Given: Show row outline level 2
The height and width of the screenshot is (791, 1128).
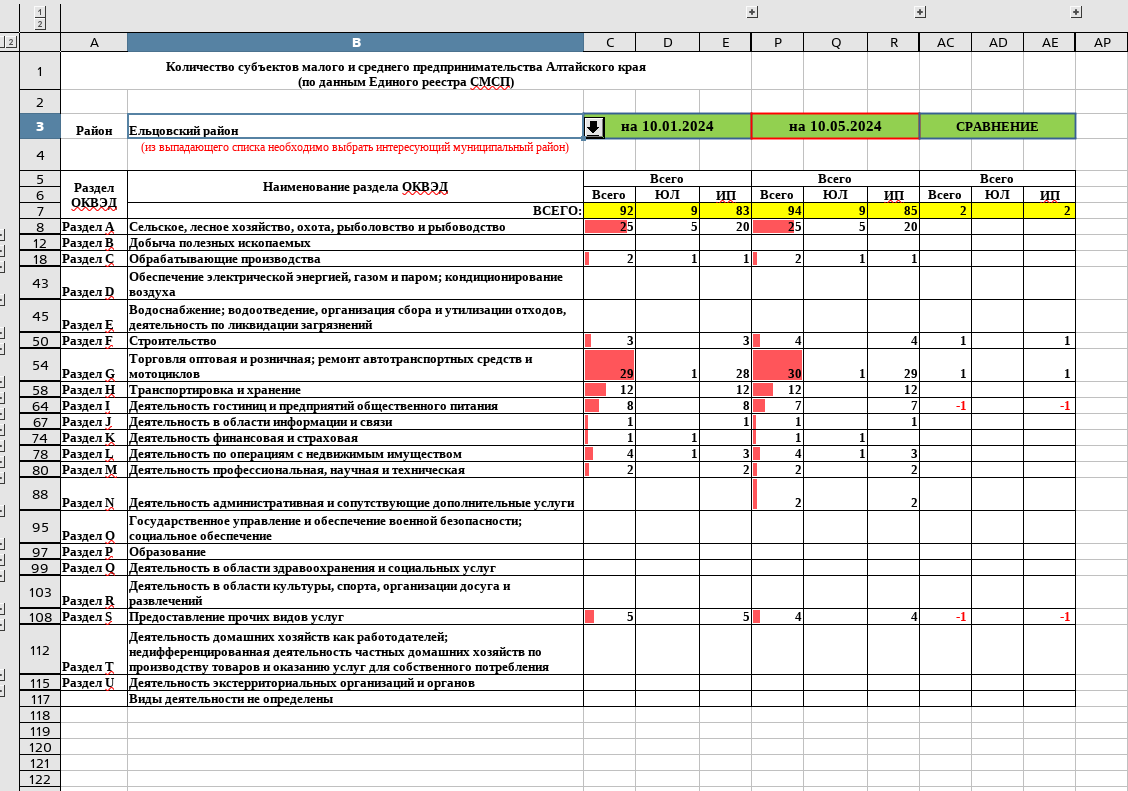Looking at the screenshot, I should [10, 42].
